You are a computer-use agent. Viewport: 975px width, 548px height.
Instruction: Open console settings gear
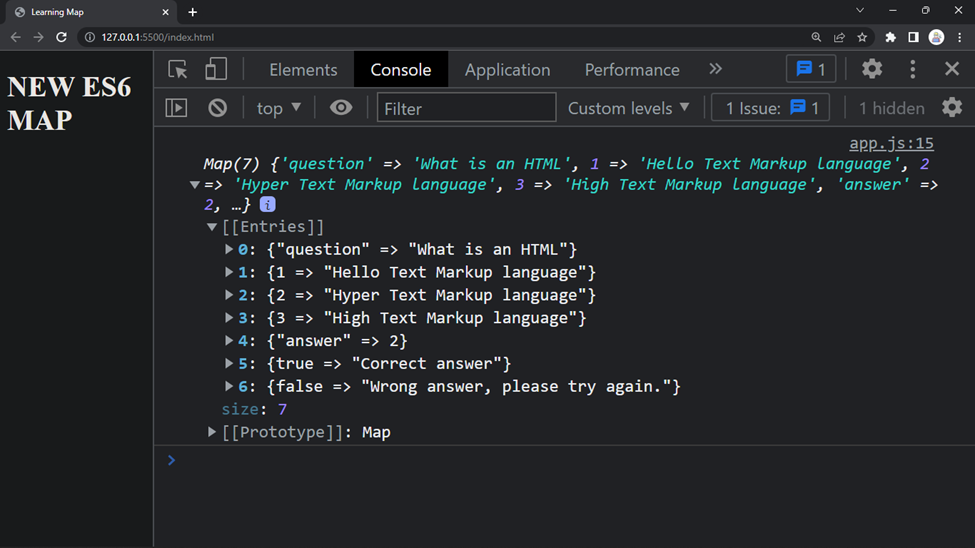point(952,108)
